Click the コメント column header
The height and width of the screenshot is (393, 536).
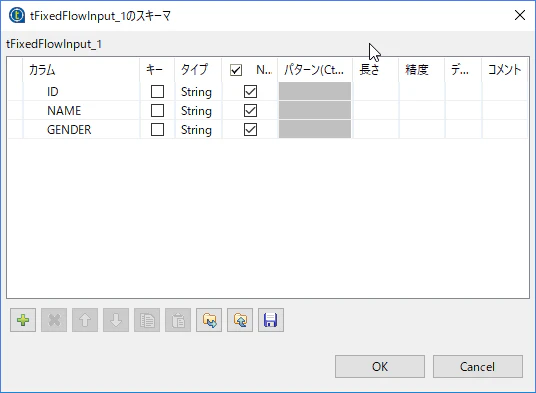(x=505, y=70)
